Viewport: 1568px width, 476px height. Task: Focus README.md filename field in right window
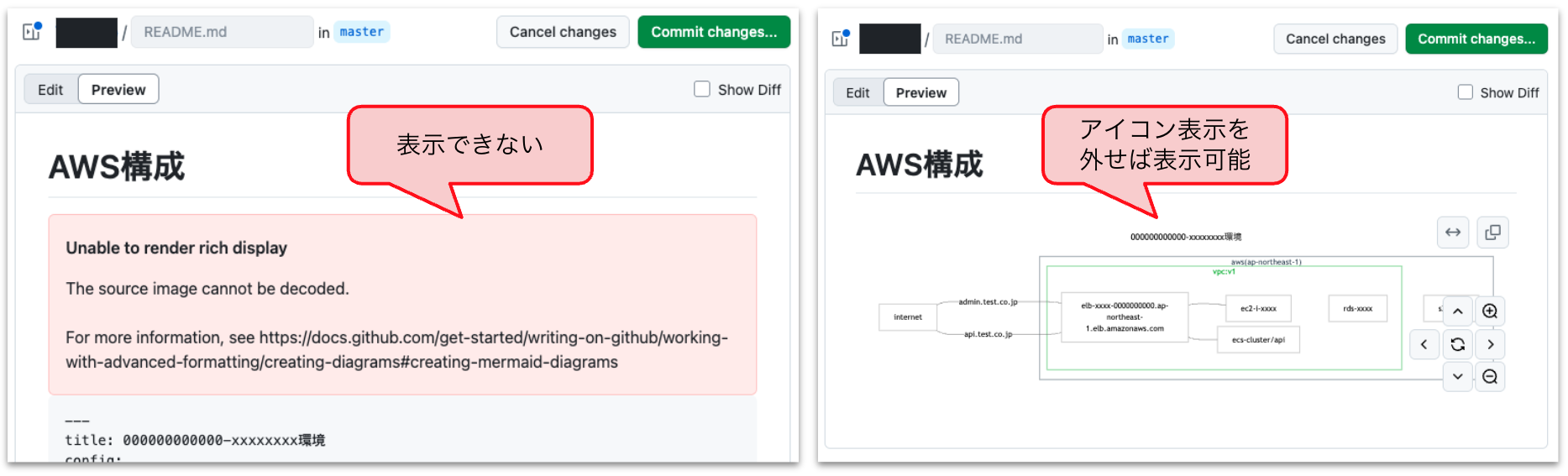click(x=1018, y=39)
